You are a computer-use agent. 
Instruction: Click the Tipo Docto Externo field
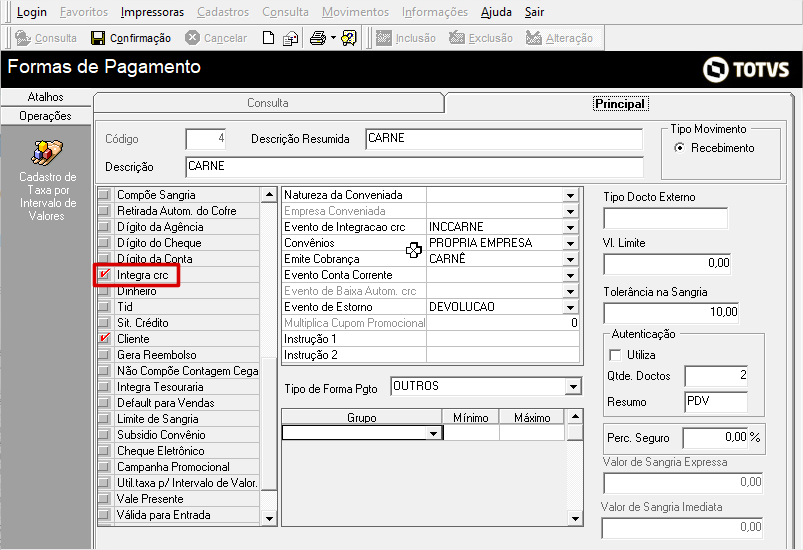665,218
